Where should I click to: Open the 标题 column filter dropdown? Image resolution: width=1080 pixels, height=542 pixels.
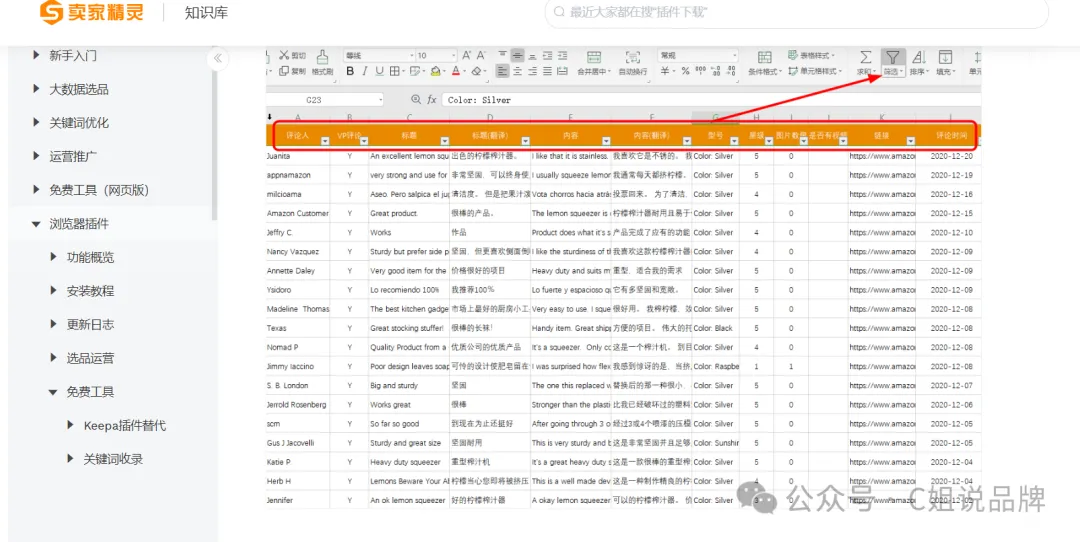click(444, 140)
